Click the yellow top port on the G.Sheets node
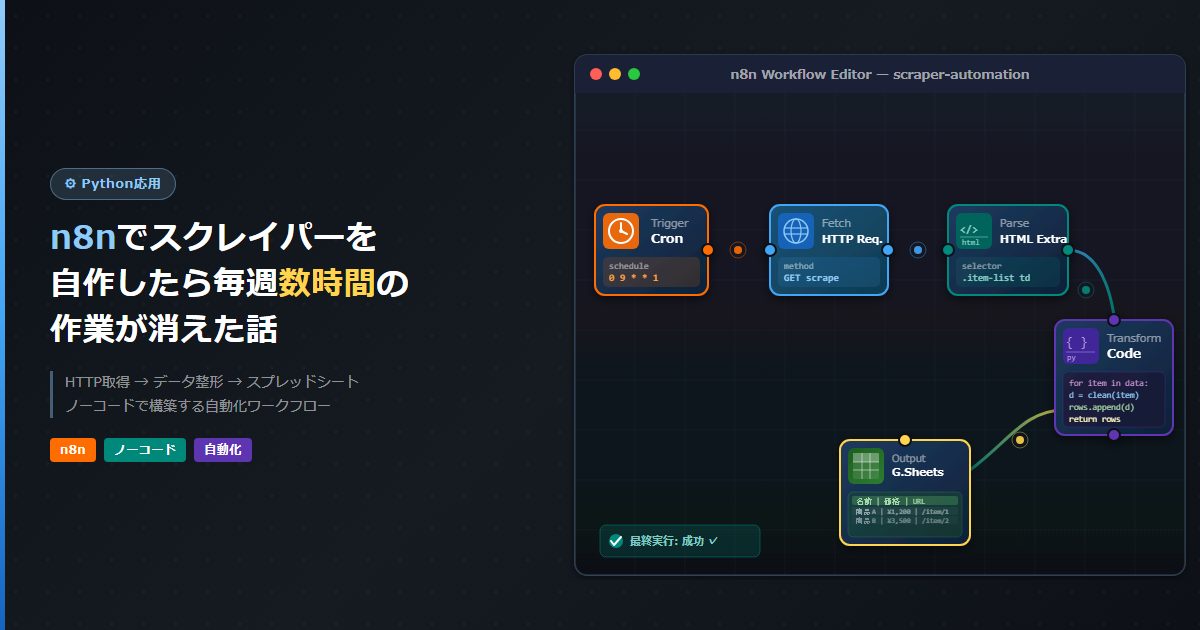 (x=905, y=440)
